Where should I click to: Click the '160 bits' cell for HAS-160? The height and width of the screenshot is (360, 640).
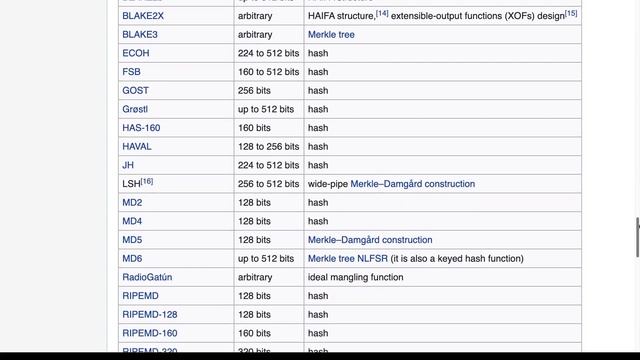tap(269, 128)
